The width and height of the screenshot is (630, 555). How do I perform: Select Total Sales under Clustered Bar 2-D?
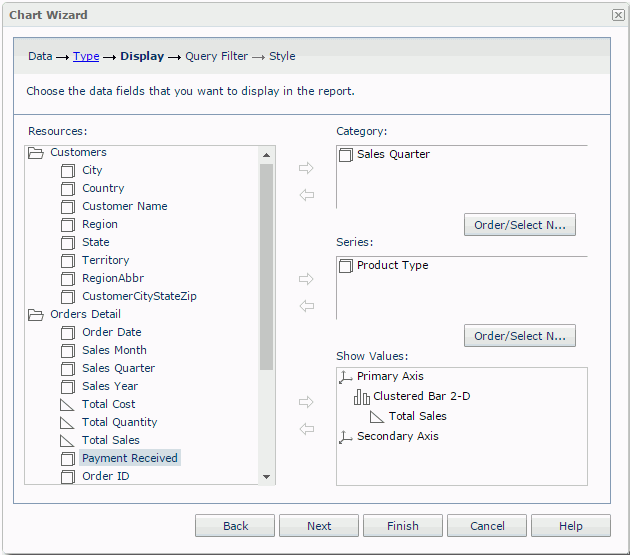417,416
